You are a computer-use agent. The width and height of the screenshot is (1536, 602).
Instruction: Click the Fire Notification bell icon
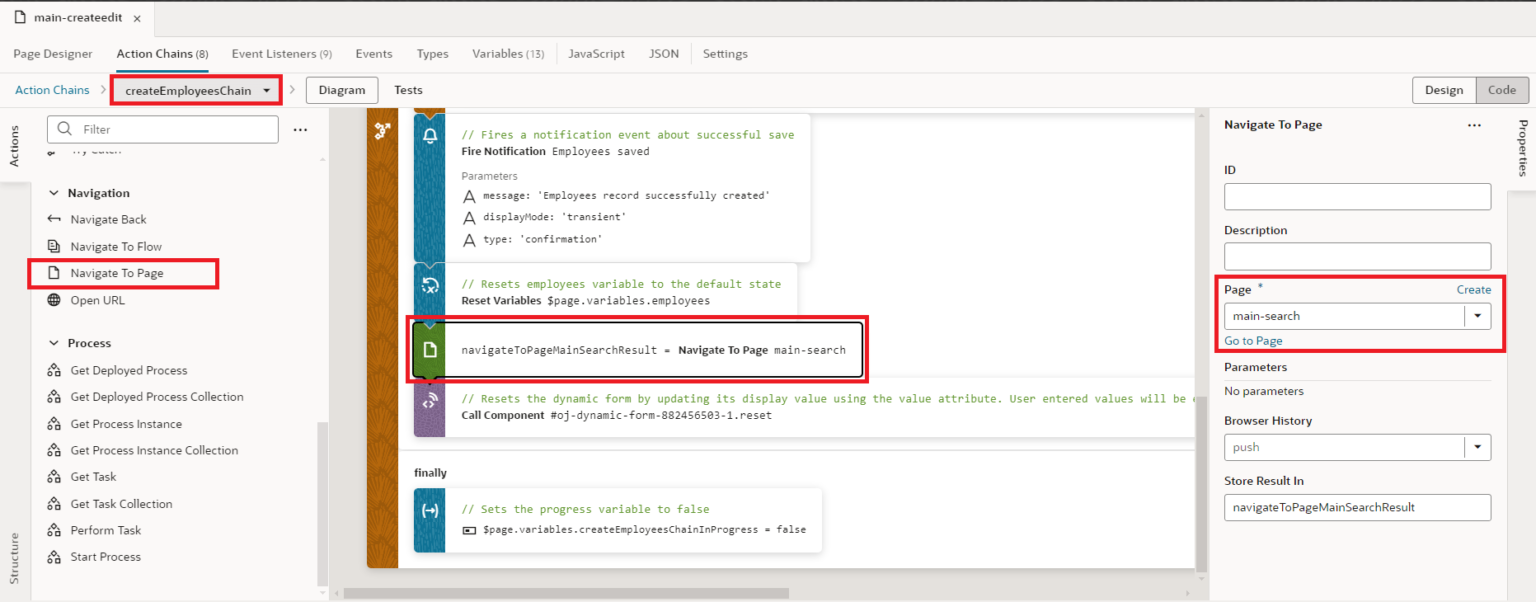click(x=430, y=135)
